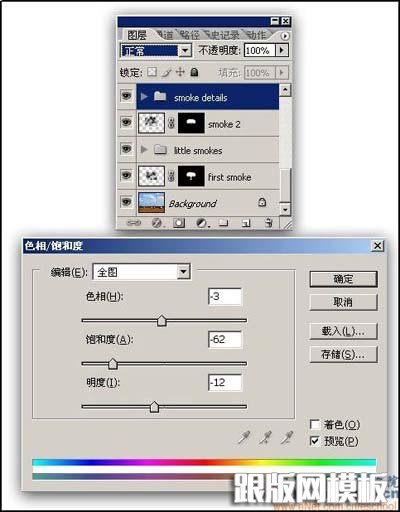This screenshot has height=512, width=400.
Task: Click the 确定 OK button
Action: (343, 279)
